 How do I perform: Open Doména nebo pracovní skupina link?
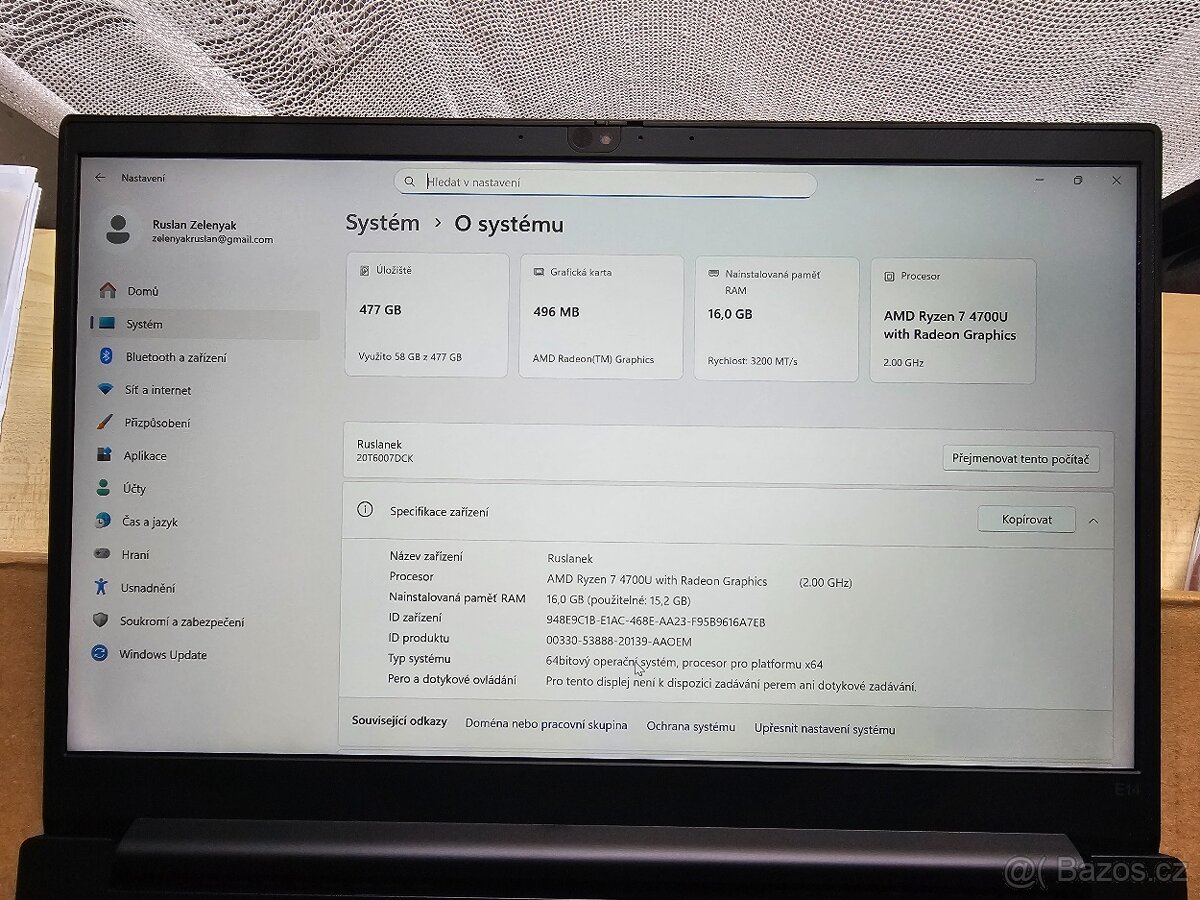546,725
